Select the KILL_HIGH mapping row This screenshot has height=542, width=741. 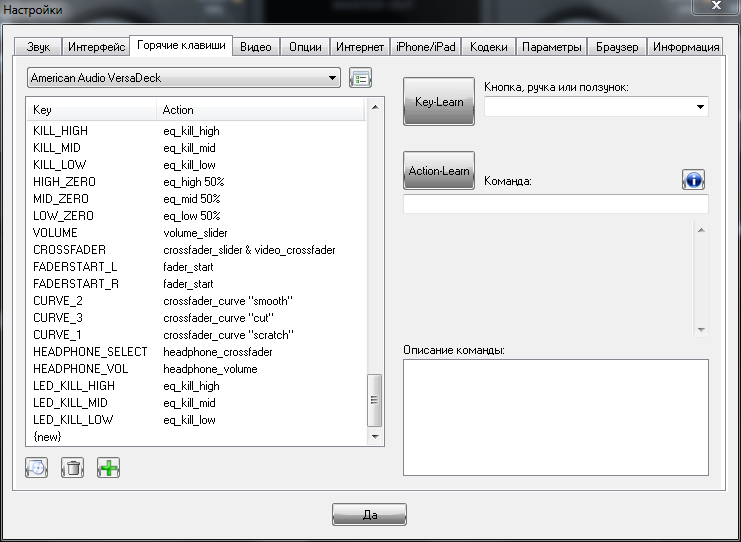pyautogui.click(x=196, y=131)
